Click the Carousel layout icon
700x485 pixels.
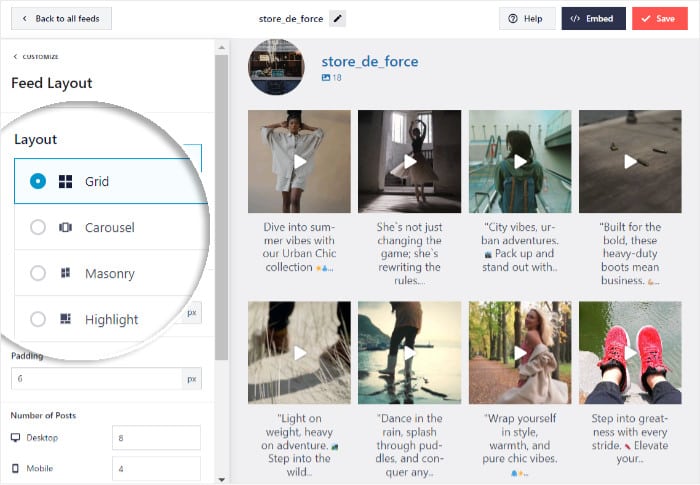coord(66,227)
